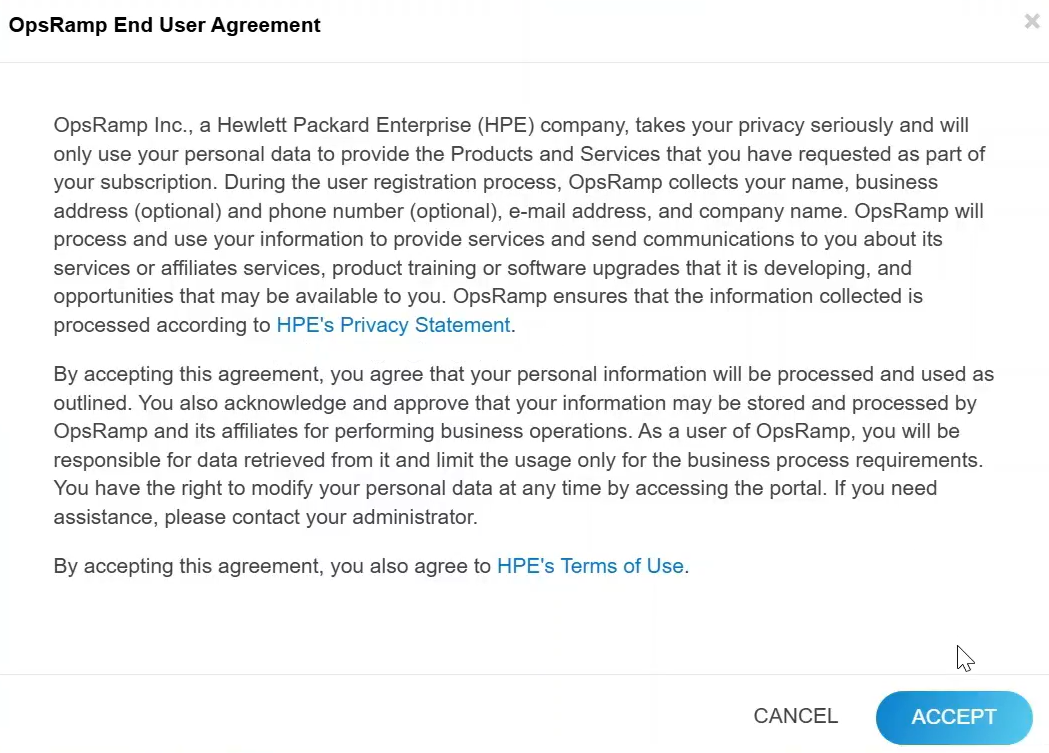Open HPE's Privacy Statement link

(393, 325)
